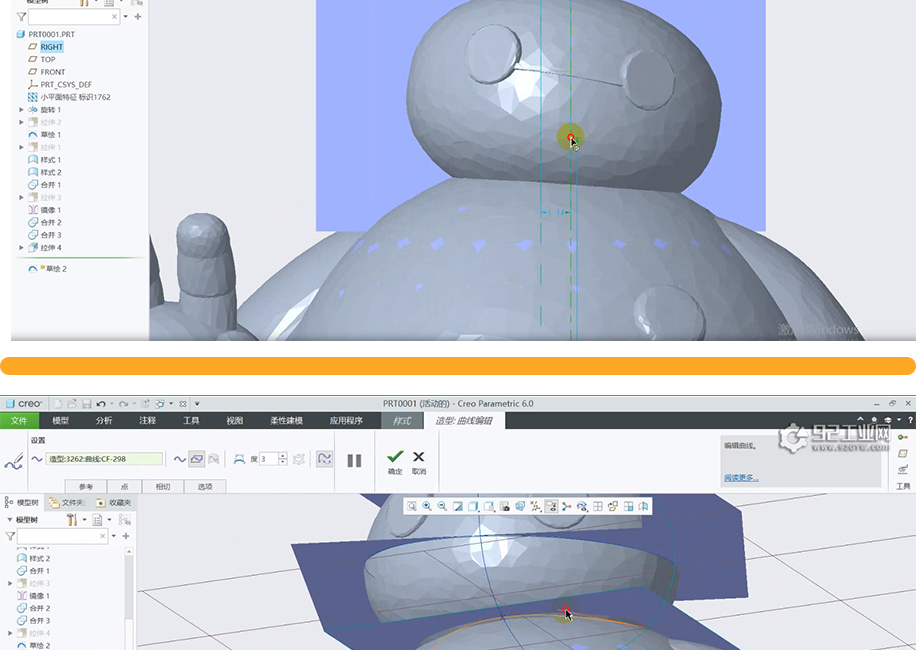Click the Regenerate icon in quick access
The image size is (916, 650).
click(145, 404)
